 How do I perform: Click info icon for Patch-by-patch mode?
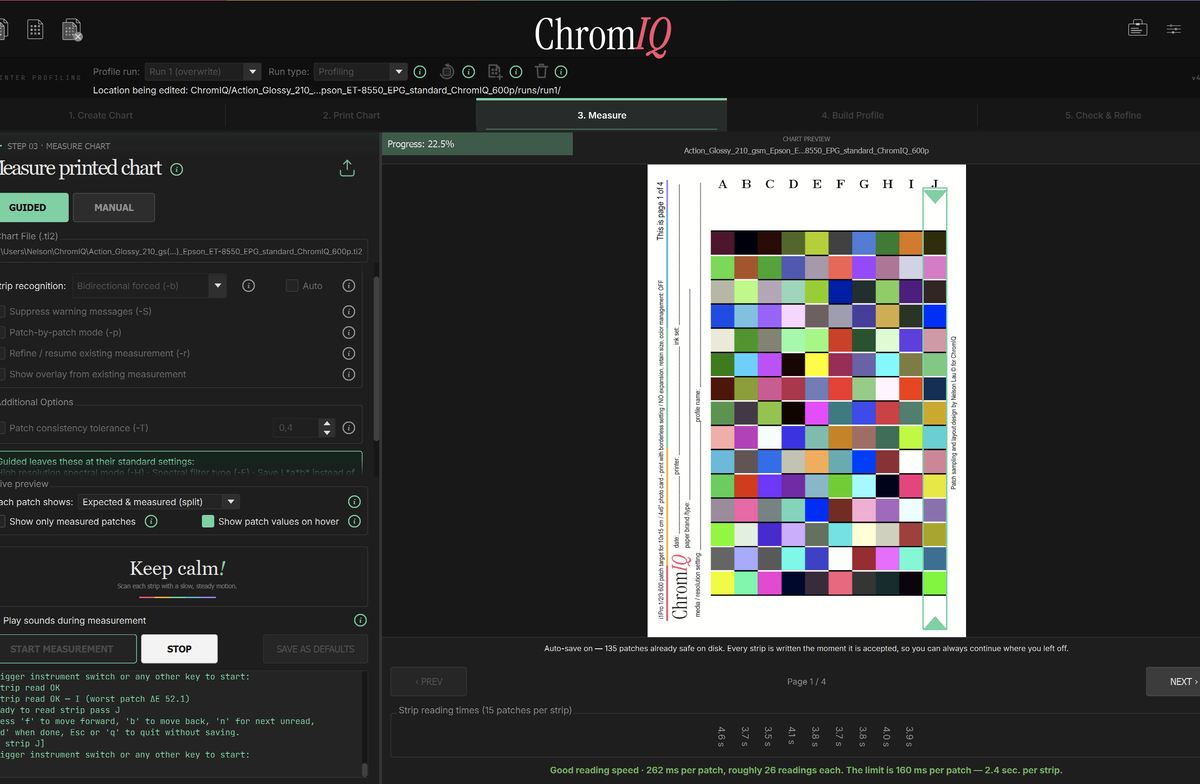coord(349,332)
